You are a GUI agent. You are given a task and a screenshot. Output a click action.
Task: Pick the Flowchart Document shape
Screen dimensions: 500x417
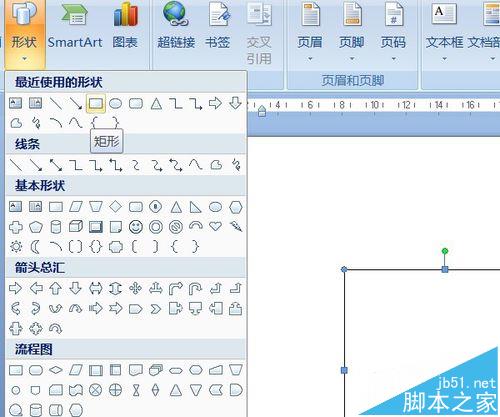tap(136, 370)
